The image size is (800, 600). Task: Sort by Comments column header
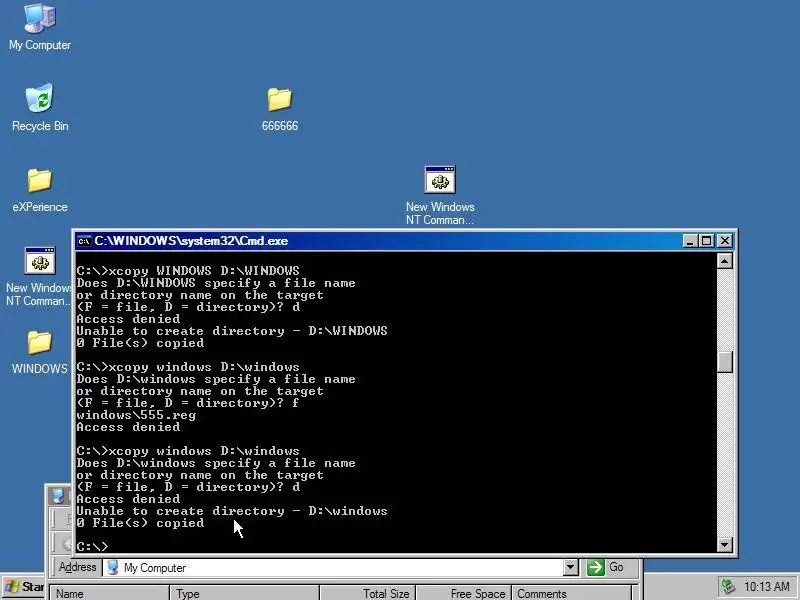click(571, 593)
